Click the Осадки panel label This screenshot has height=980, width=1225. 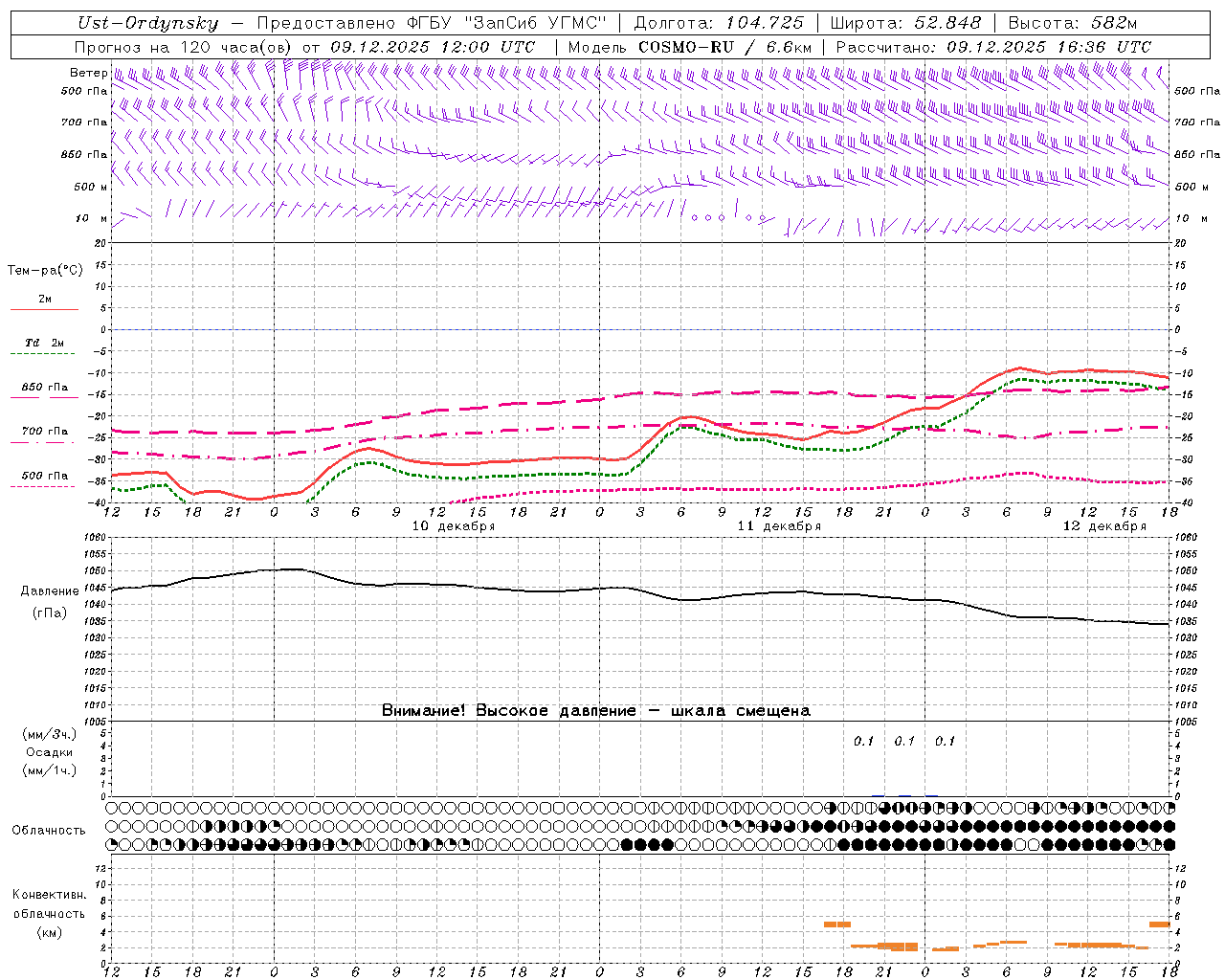50,752
